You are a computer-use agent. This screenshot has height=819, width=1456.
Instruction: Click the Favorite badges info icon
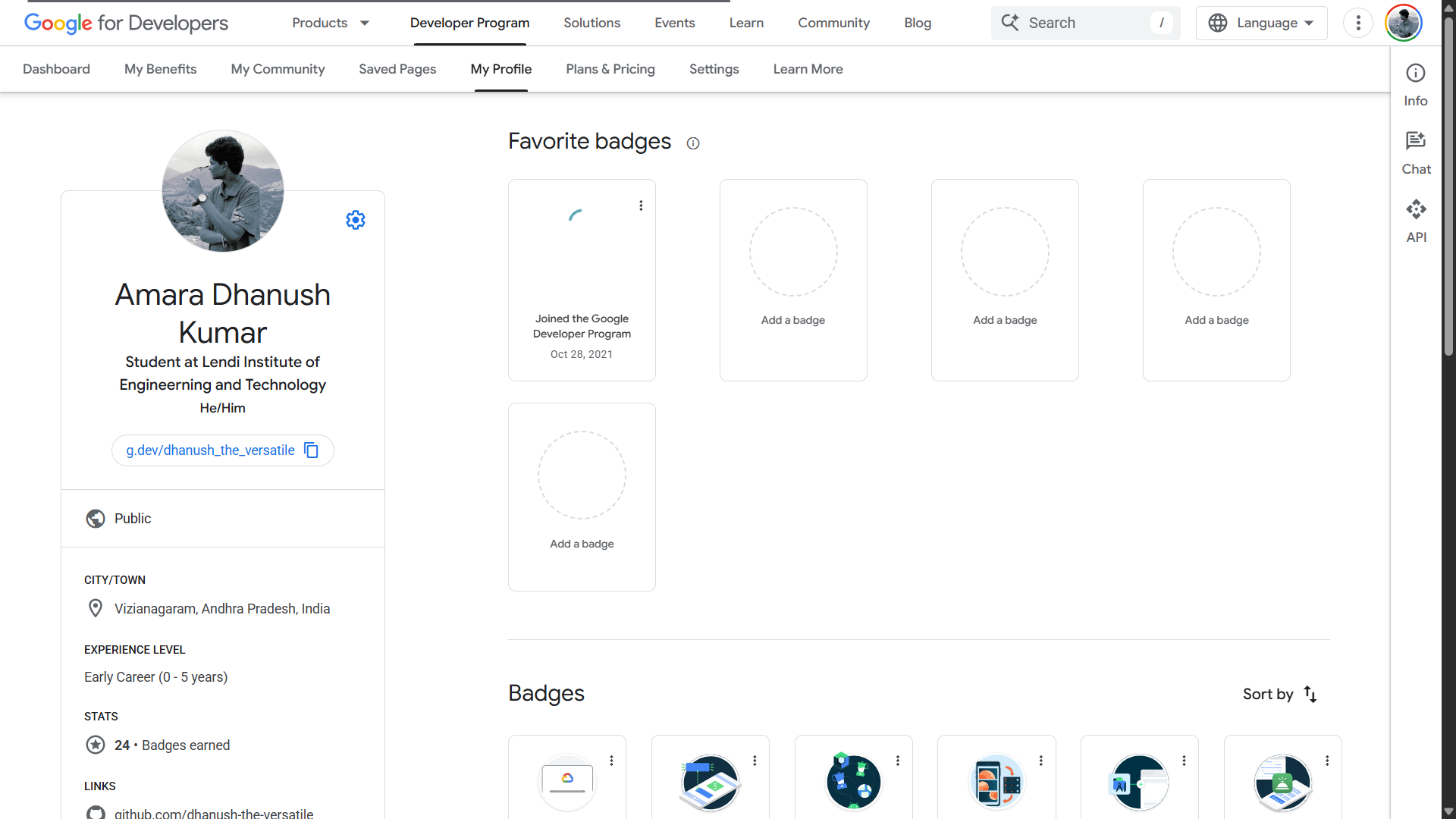tap(693, 143)
